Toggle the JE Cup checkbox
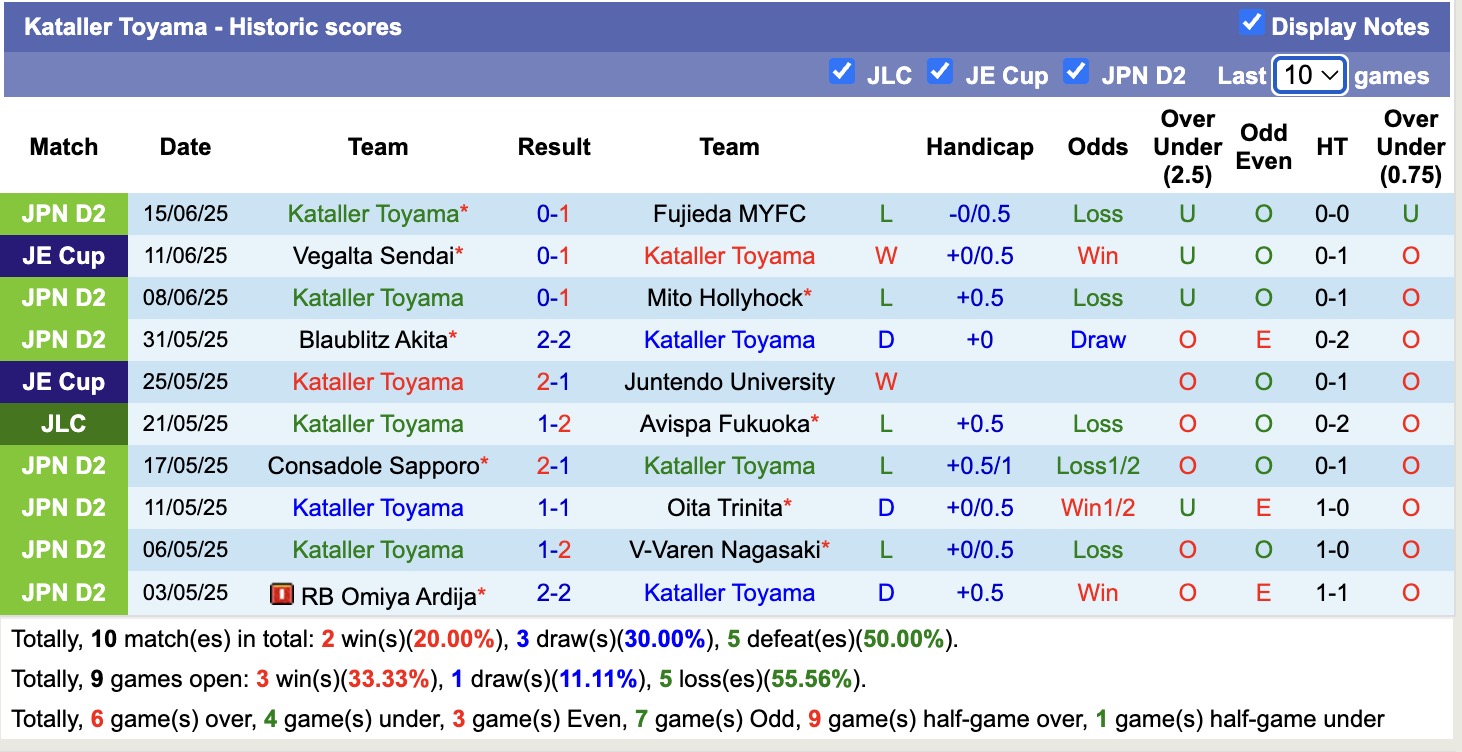 click(x=939, y=72)
